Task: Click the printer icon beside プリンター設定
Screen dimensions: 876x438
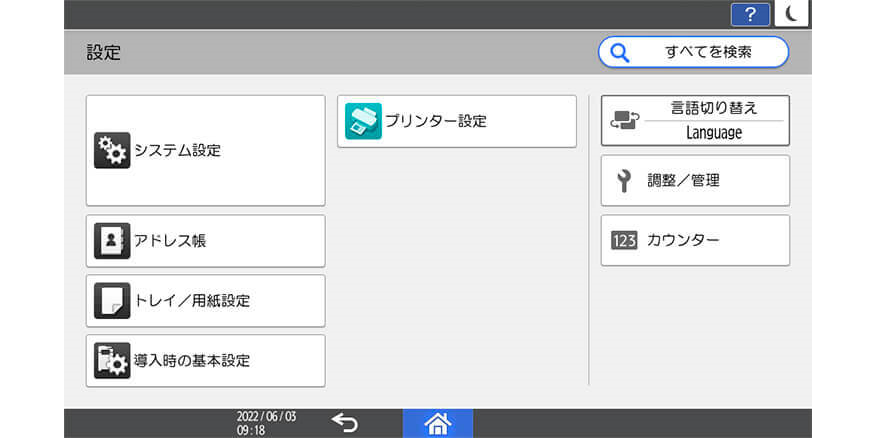Action: [x=363, y=121]
